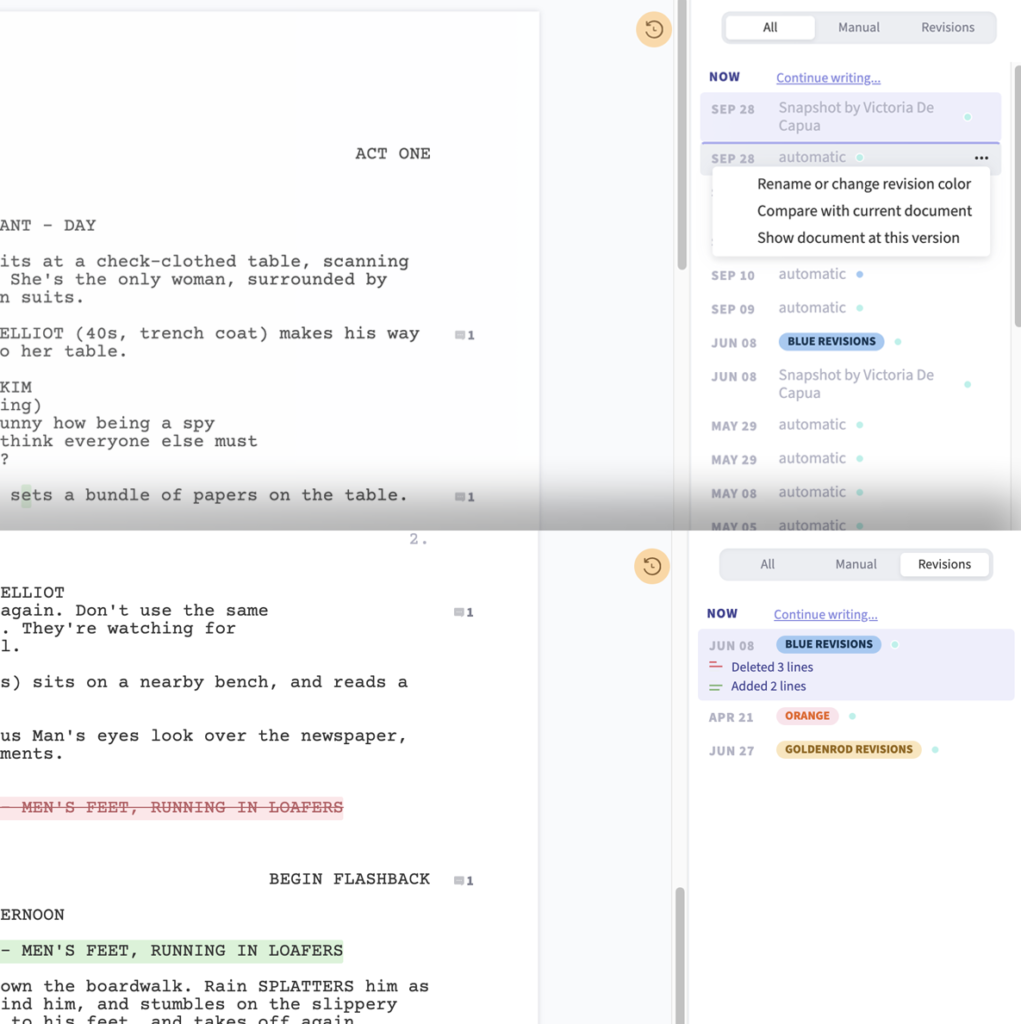Expand the Apr 21 ORANGE revision entry
Viewport: 1021px width, 1024px height.
[x=807, y=716]
